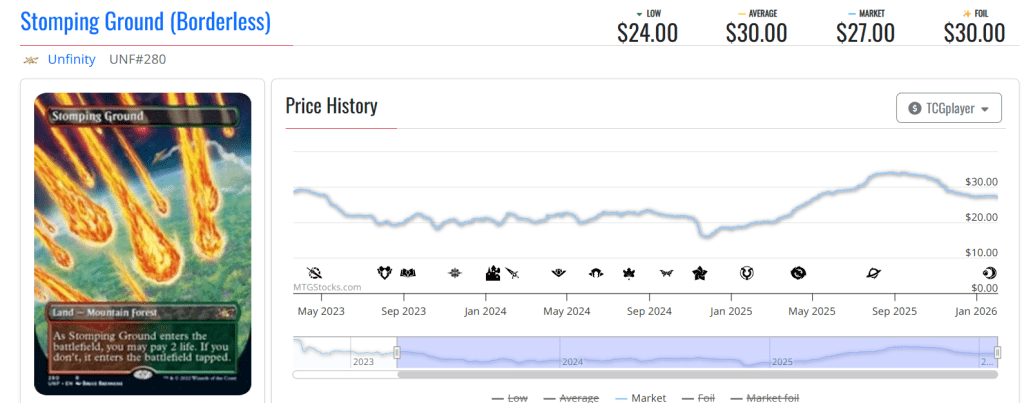Click the castle set icon near Jan 2024
Image resolution: width=1024 pixels, height=403 pixels.
(492, 272)
